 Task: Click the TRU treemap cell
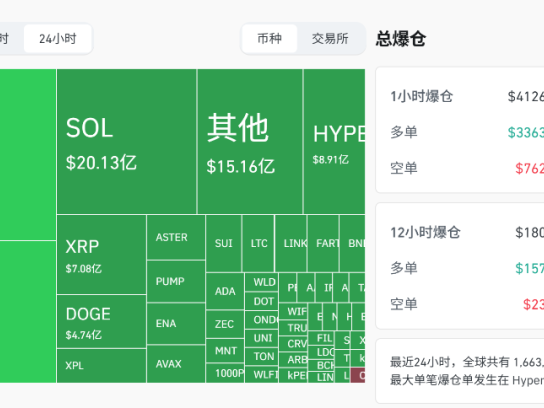click(x=293, y=328)
